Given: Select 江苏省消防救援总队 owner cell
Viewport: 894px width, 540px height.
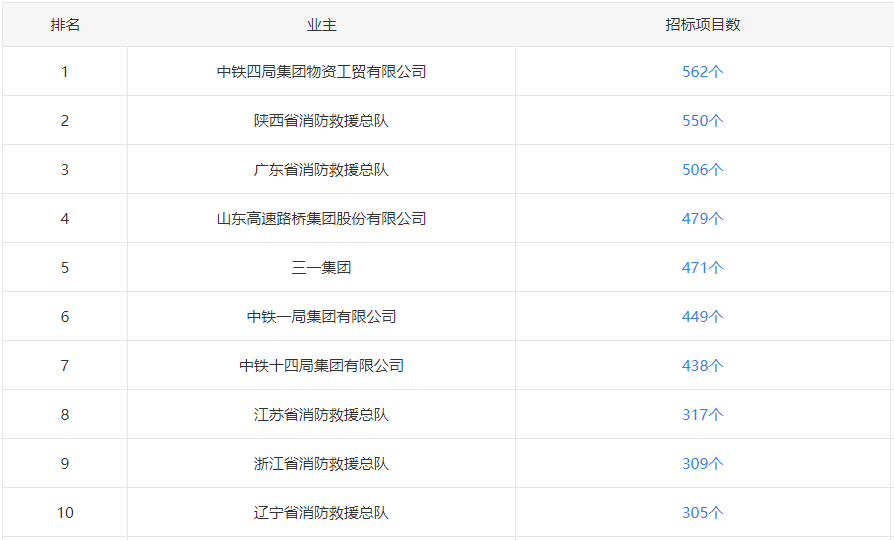Looking at the screenshot, I should point(322,415).
